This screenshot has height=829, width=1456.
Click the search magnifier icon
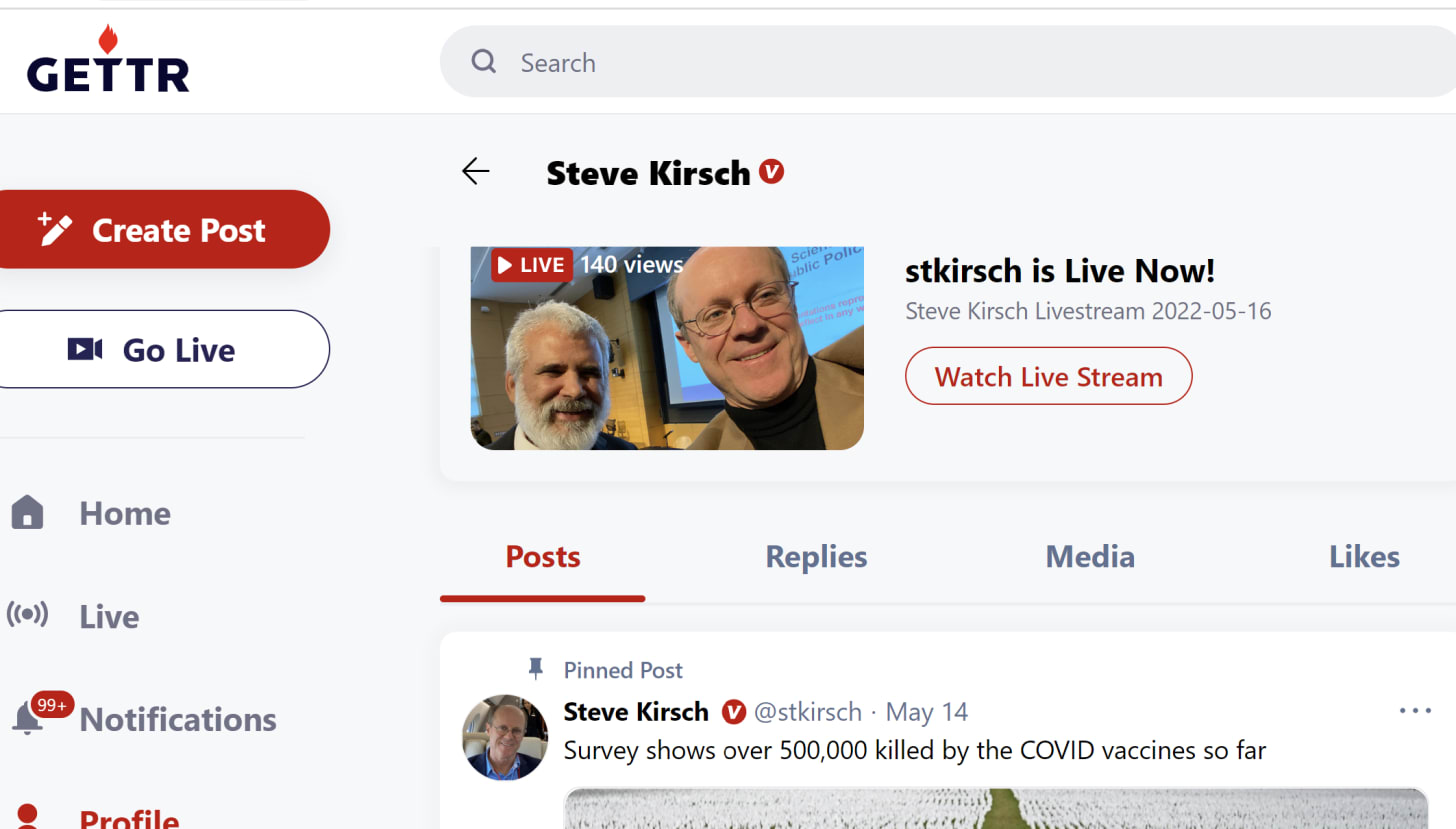tap(484, 62)
